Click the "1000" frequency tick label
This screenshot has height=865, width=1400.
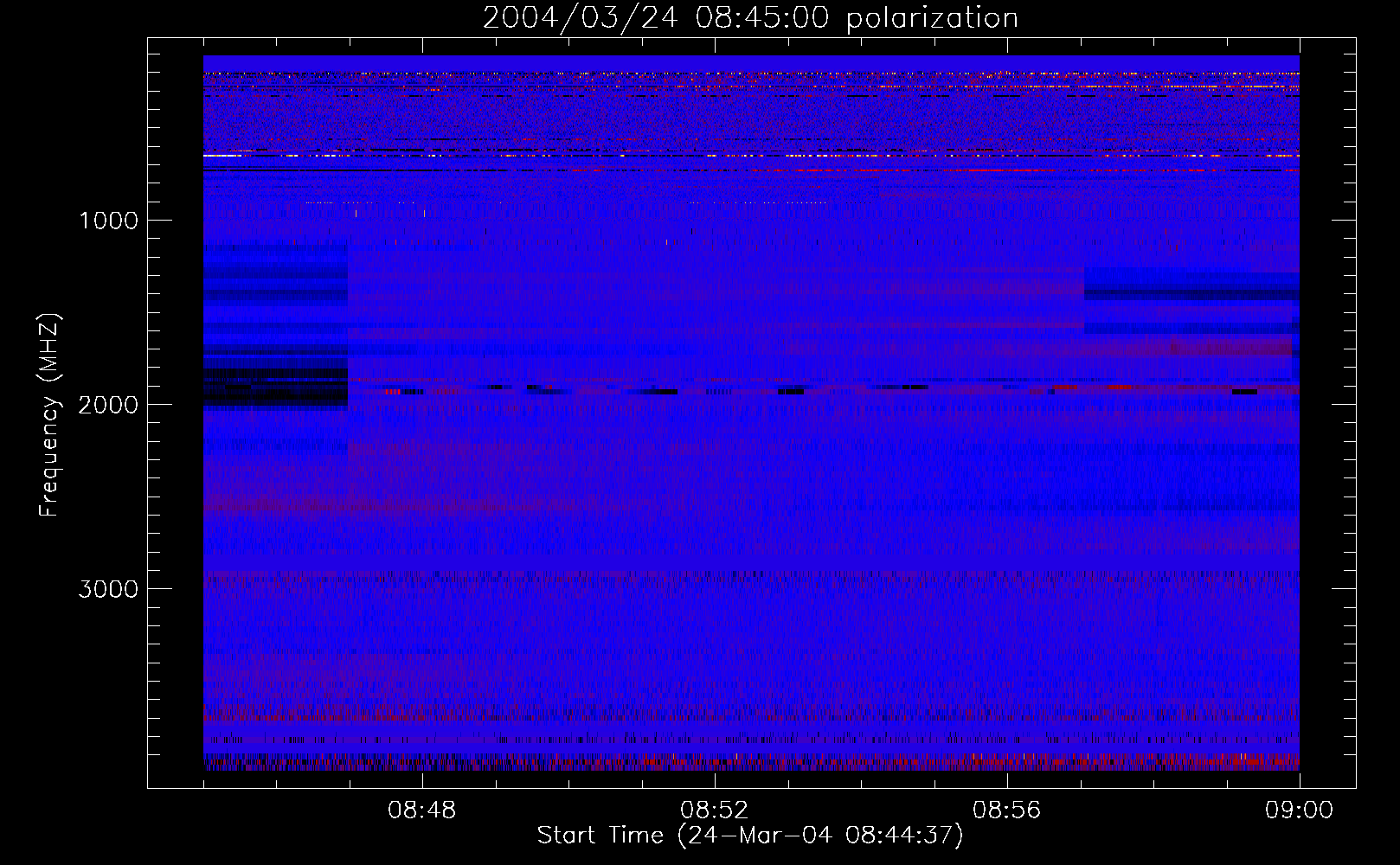tap(108, 221)
